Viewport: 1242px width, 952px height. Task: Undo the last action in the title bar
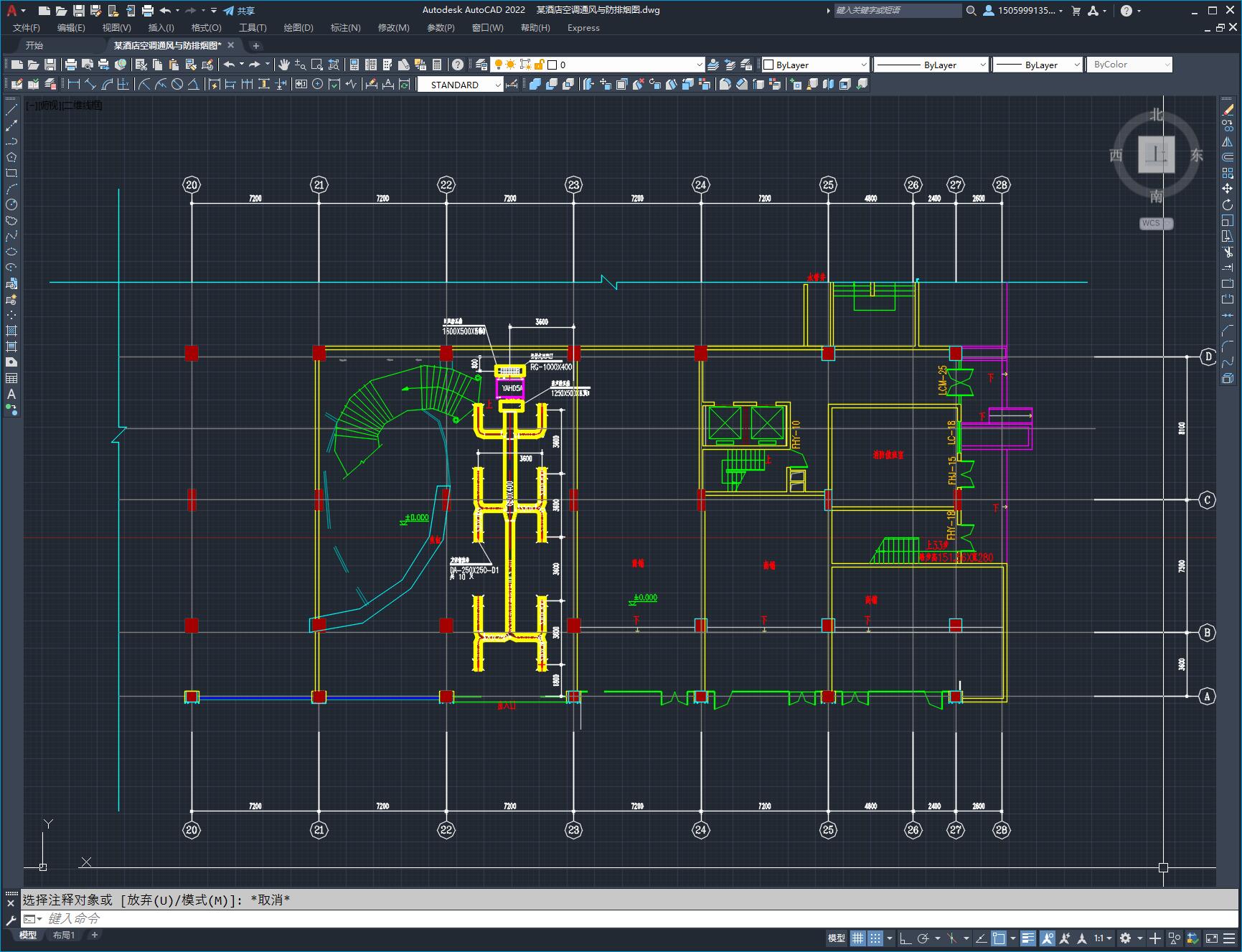pos(166,11)
